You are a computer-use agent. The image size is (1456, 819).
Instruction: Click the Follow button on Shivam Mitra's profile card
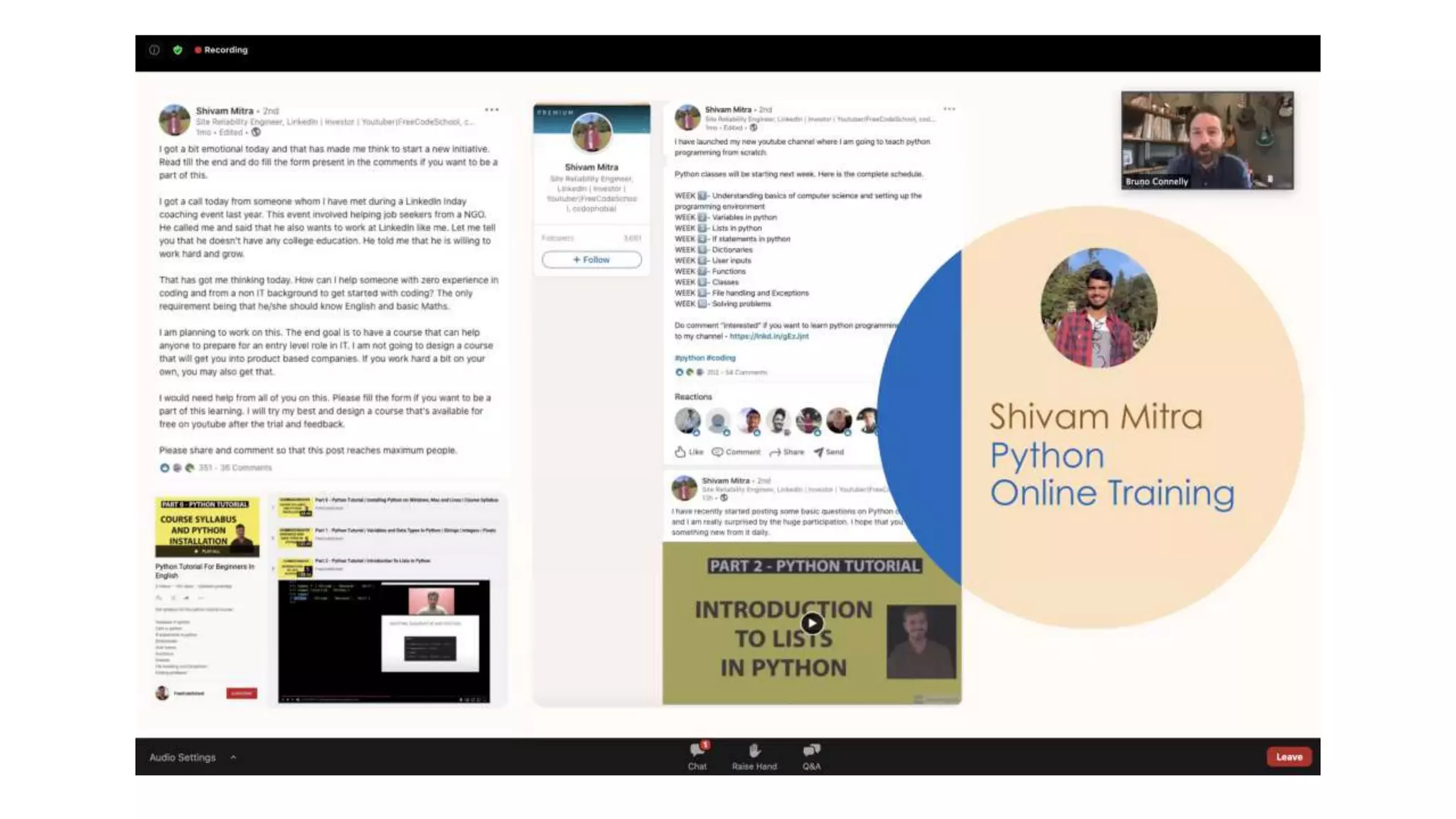591,259
